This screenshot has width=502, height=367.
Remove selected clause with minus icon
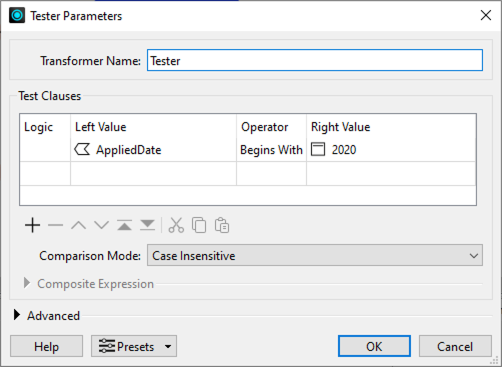tap(55, 225)
